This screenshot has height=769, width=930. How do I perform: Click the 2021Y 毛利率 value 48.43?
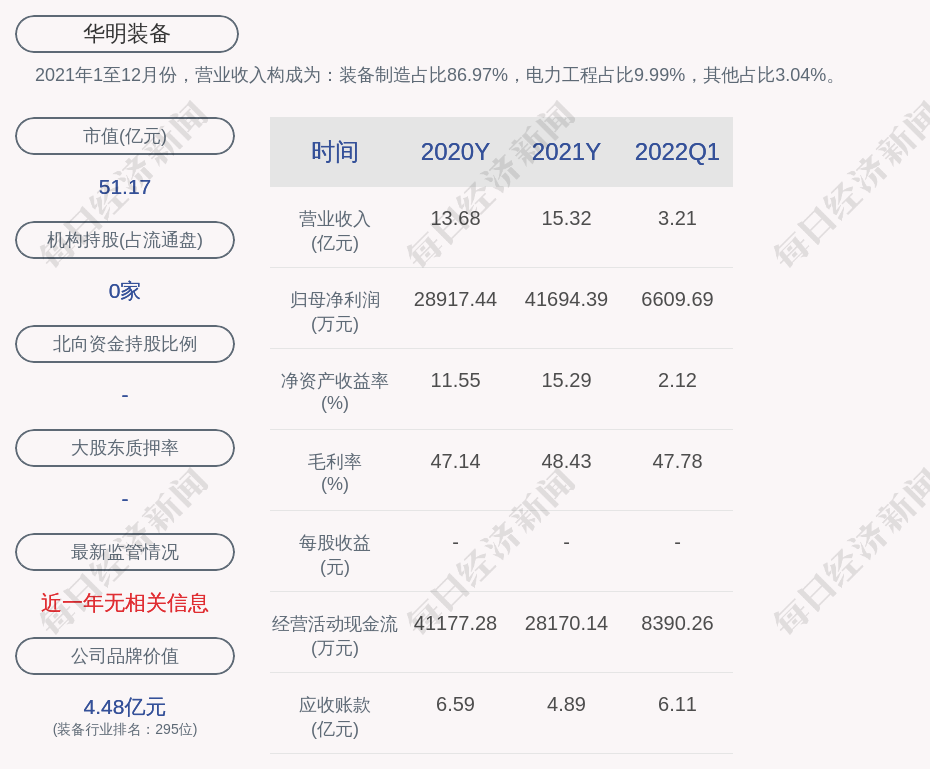[x=566, y=461]
